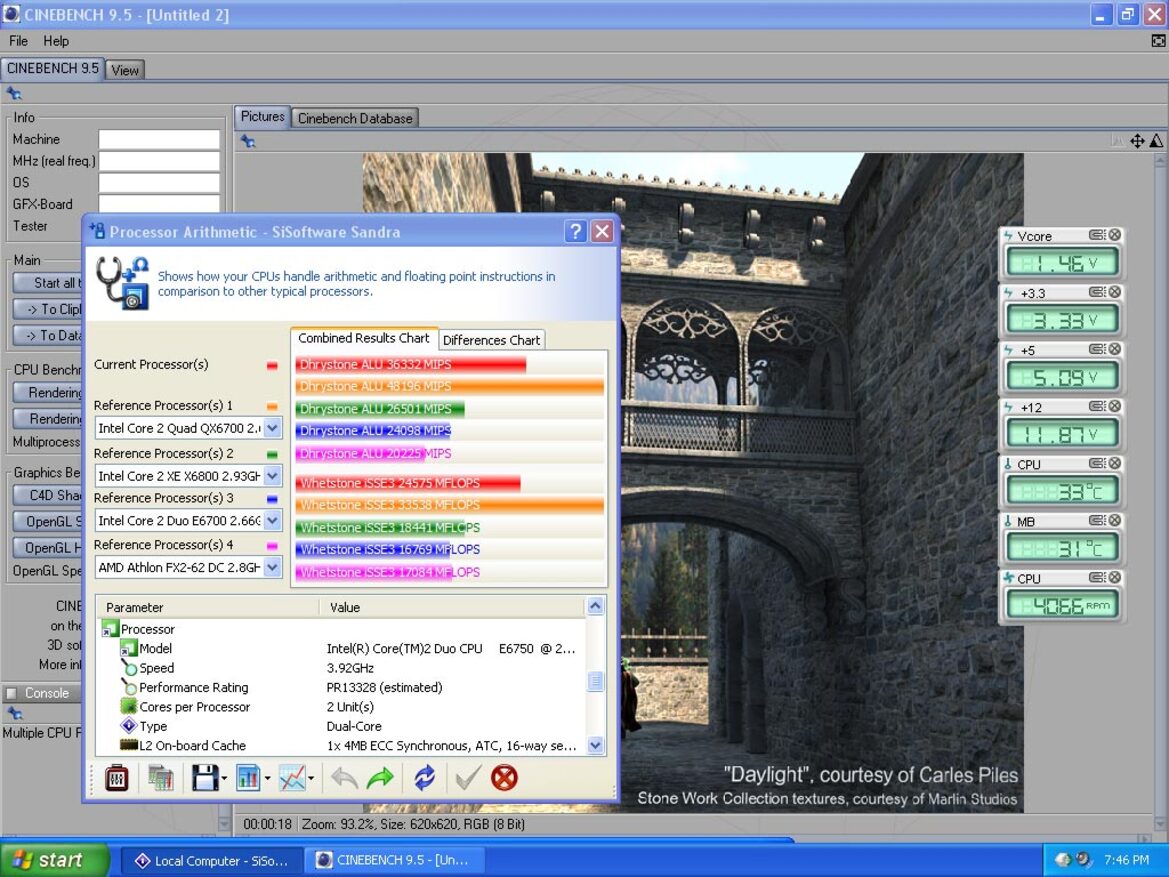The width and height of the screenshot is (1169, 877).
Task: Click the move cross-arrows icon in picture viewer
Action: (x=1137, y=141)
